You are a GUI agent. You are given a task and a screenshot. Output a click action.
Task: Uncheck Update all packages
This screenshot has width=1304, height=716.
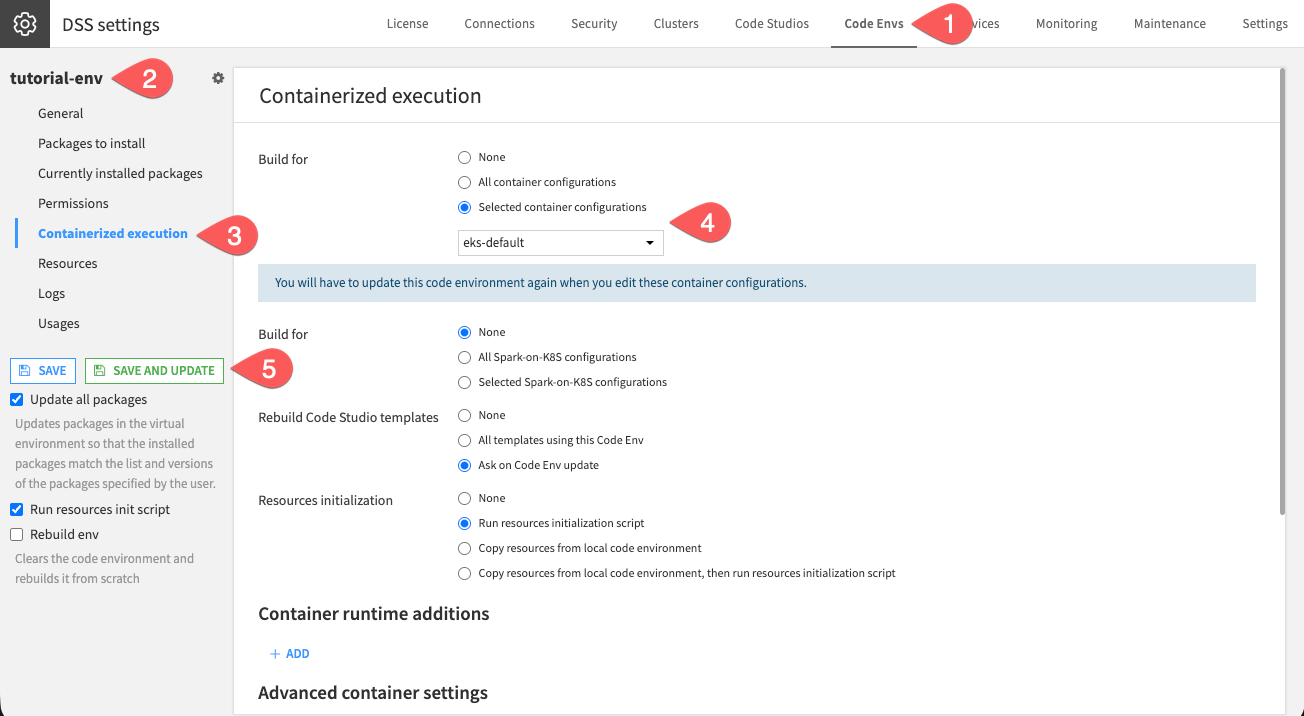pyautogui.click(x=17, y=399)
